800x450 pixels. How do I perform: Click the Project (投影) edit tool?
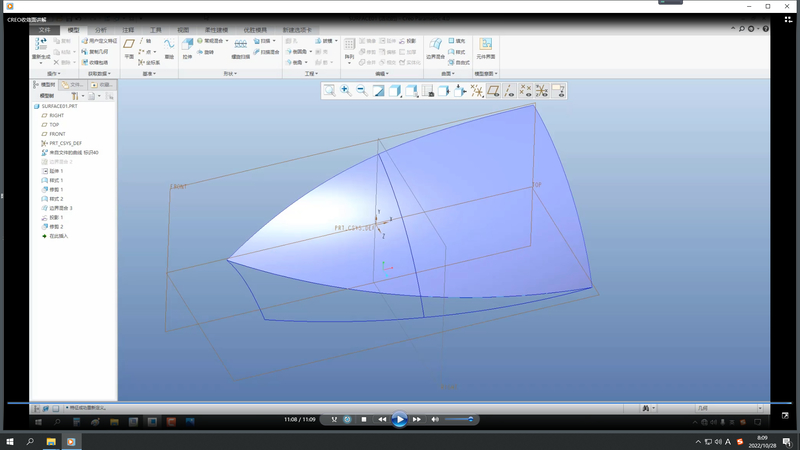pos(407,41)
